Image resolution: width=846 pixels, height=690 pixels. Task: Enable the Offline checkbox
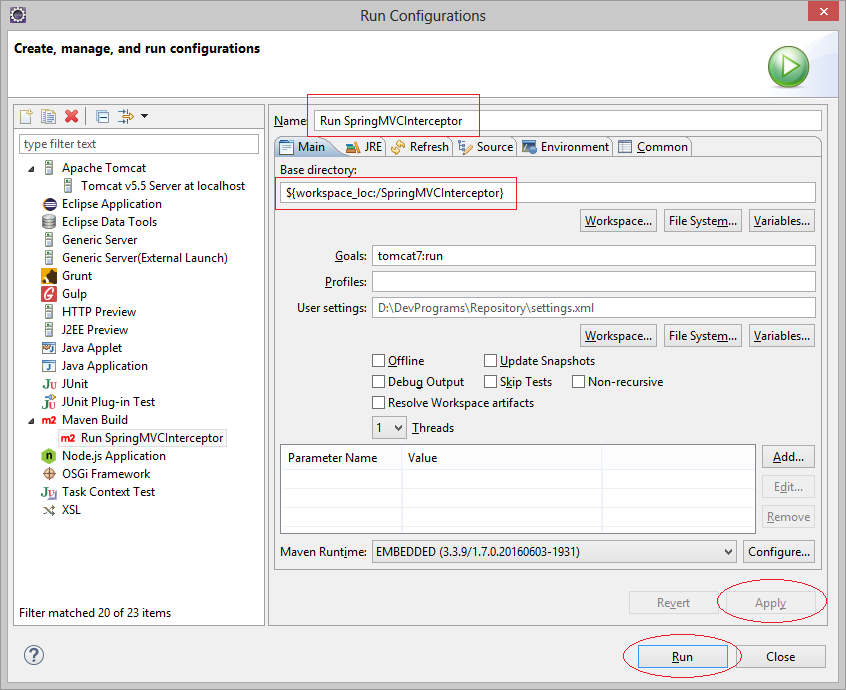click(x=379, y=360)
